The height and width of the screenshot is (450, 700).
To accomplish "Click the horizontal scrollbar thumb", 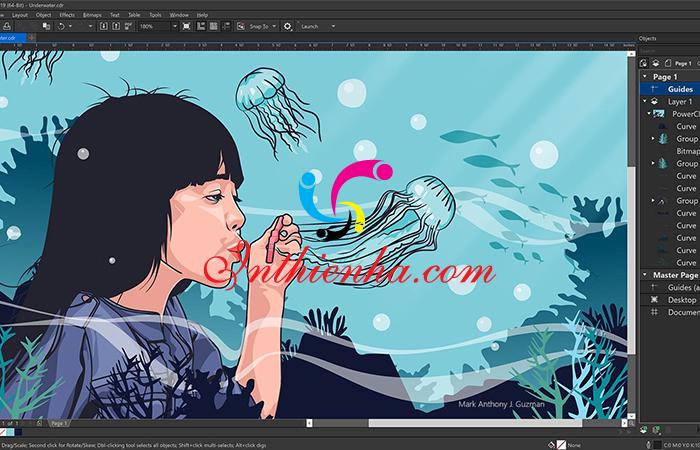I will pyautogui.click(x=475, y=423).
